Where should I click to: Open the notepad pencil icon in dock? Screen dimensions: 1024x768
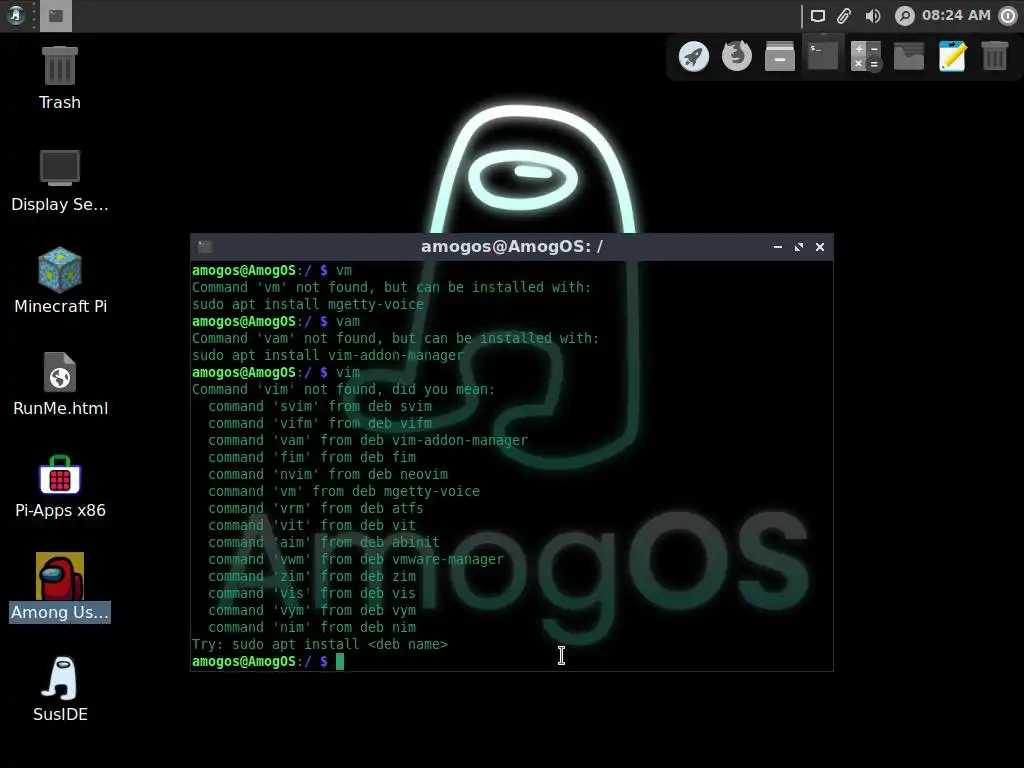(x=952, y=56)
